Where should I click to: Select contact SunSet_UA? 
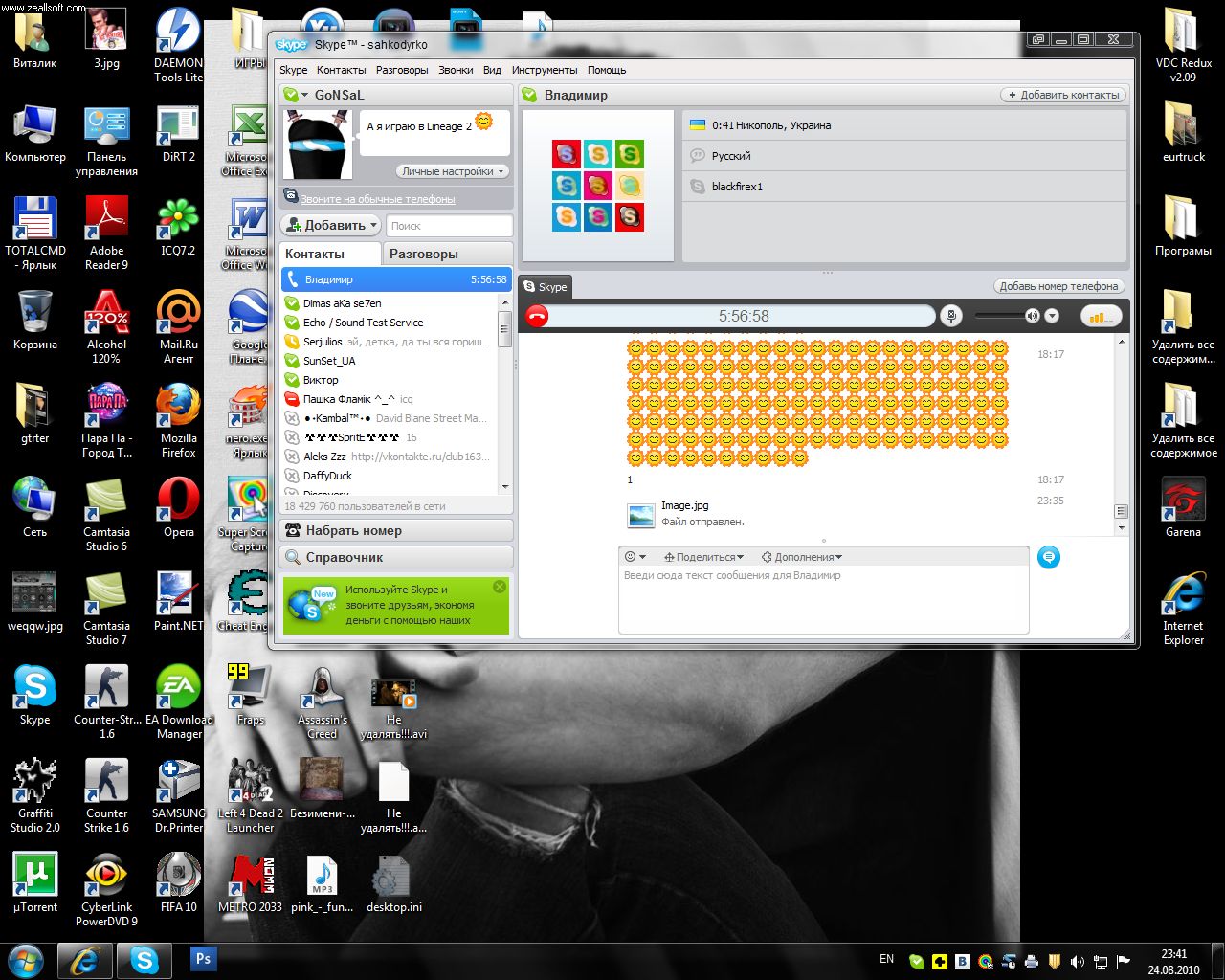tap(390, 361)
